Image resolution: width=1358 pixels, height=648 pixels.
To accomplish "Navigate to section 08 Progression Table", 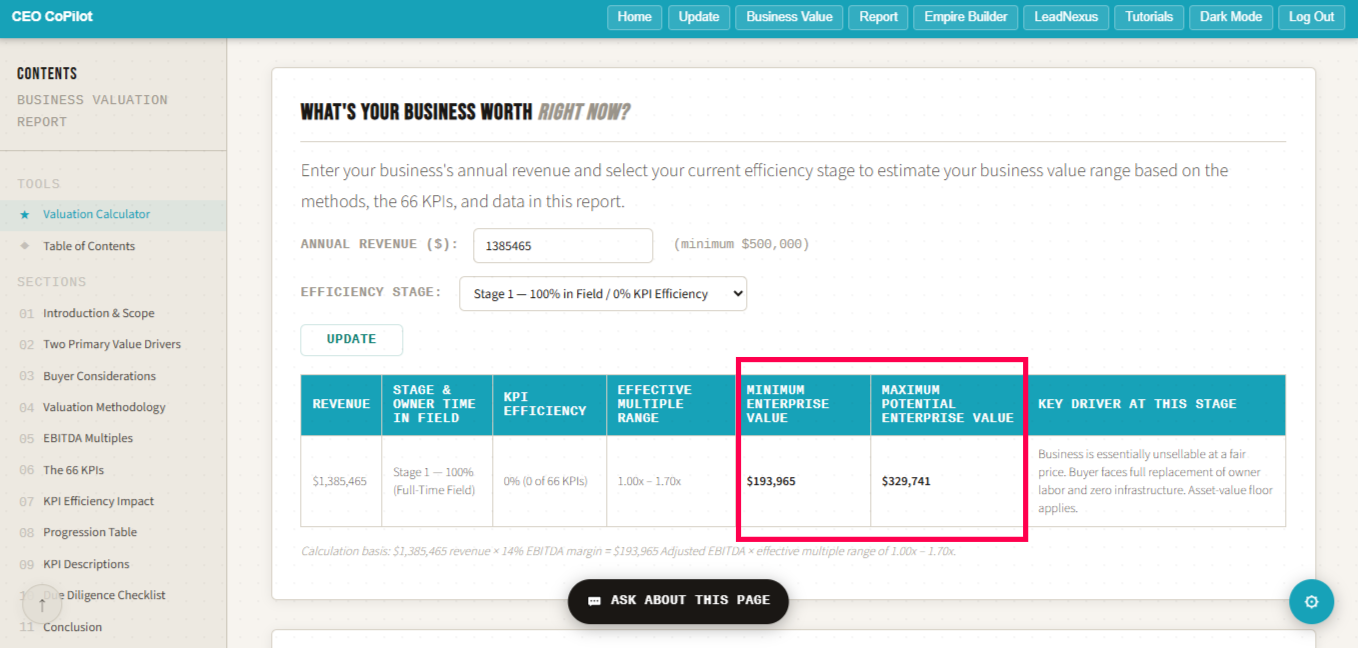I will click(90, 532).
